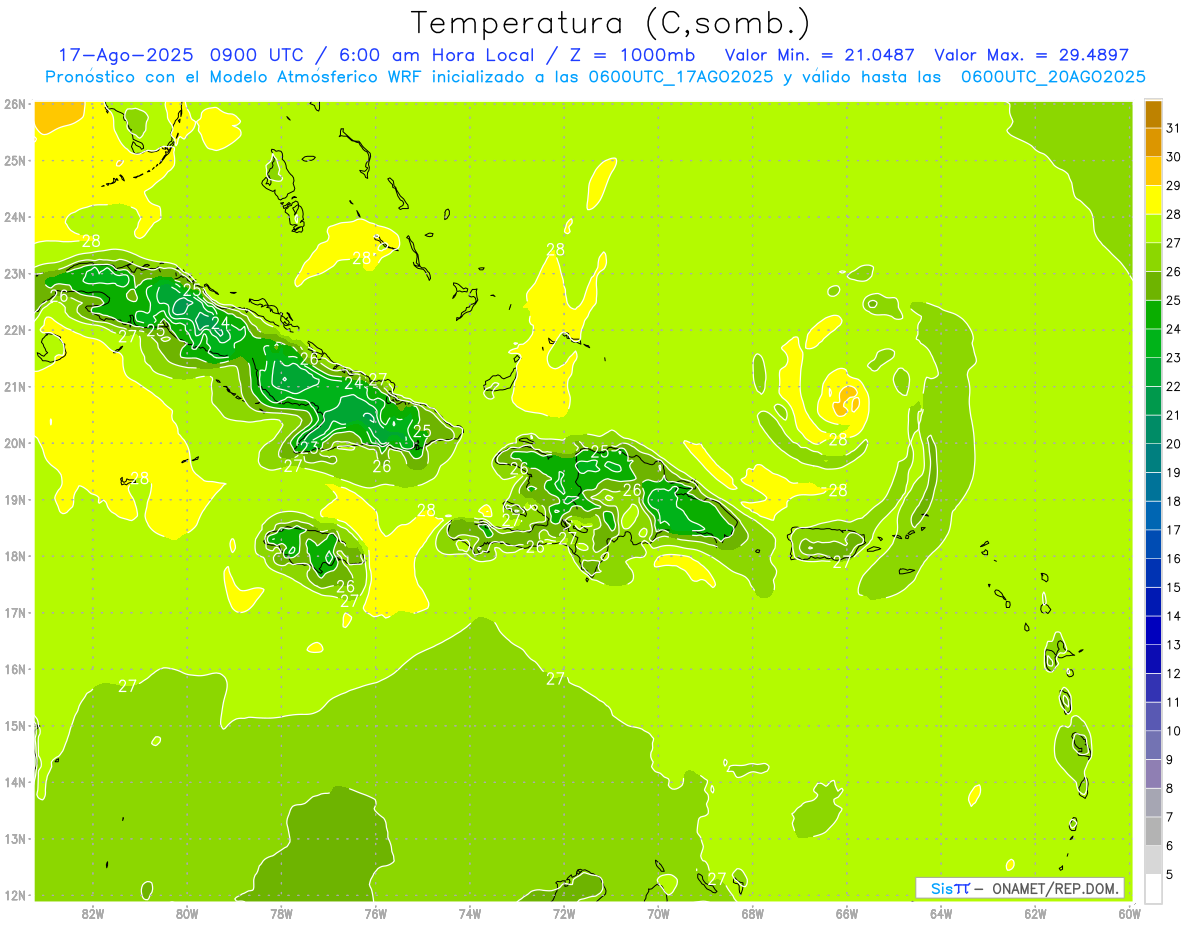Image resolution: width=1200 pixels, height=927 pixels.
Task: Click the orange legend swatch between 30 and 31
Action: coord(1153,141)
